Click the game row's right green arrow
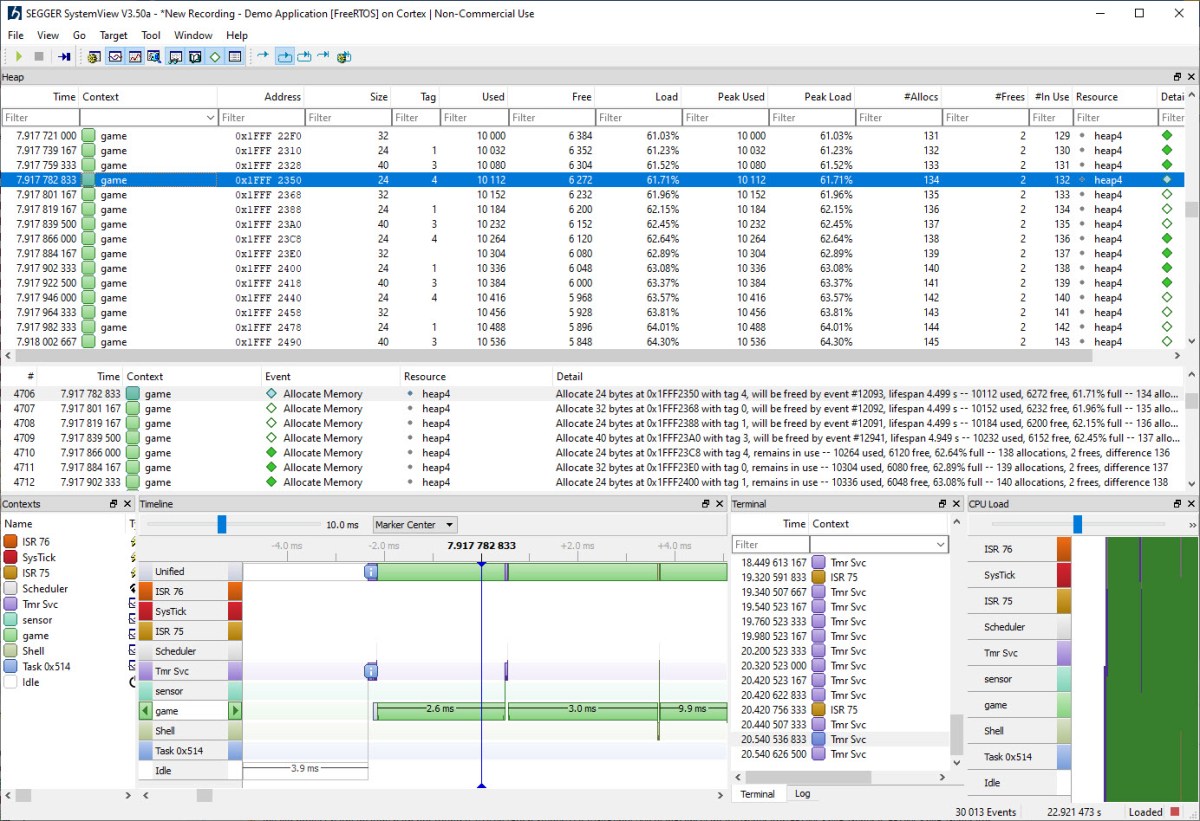The width and height of the screenshot is (1200, 821). pyautogui.click(x=235, y=711)
